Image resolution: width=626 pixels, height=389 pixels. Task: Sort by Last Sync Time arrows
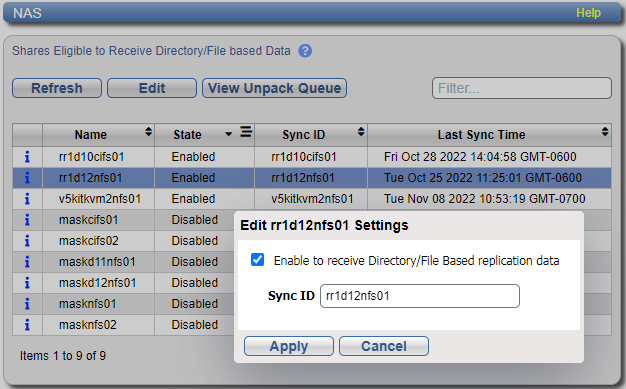[x=605, y=132]
